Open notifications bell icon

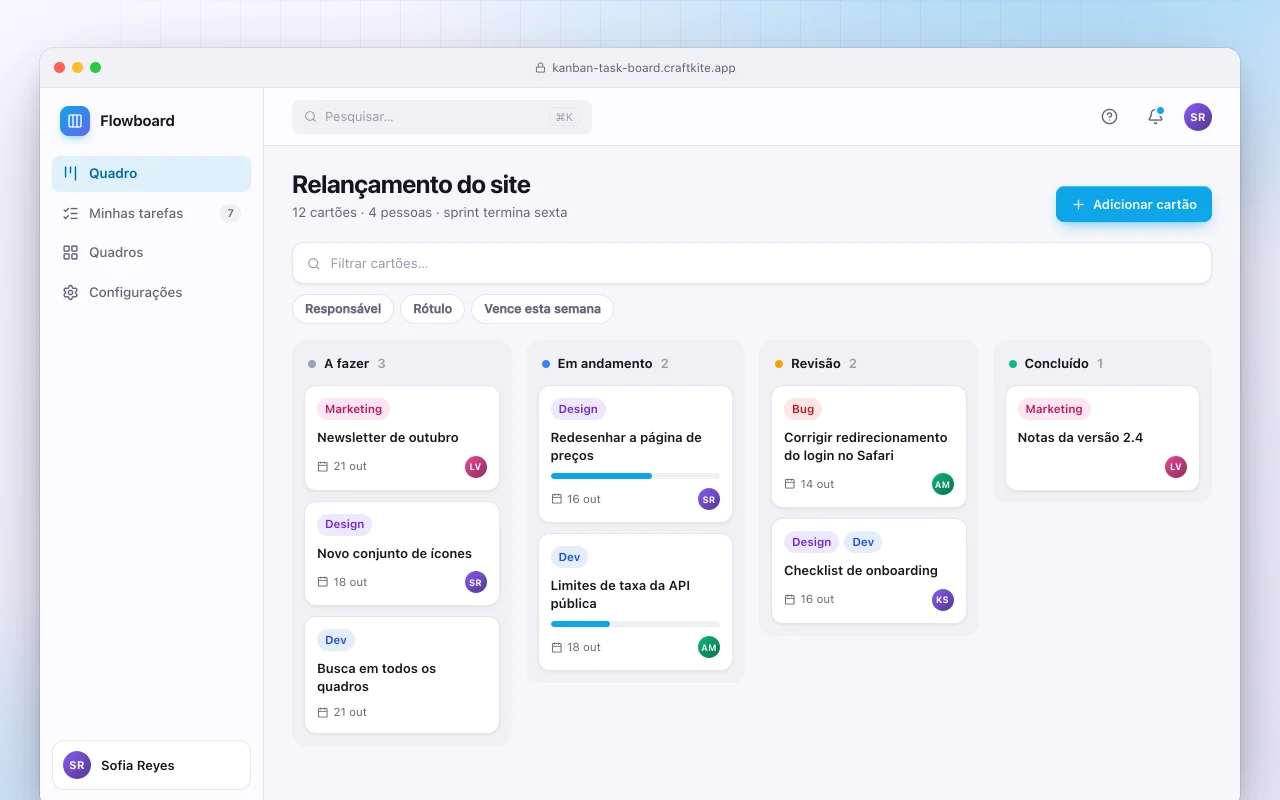click(1155, 117)
